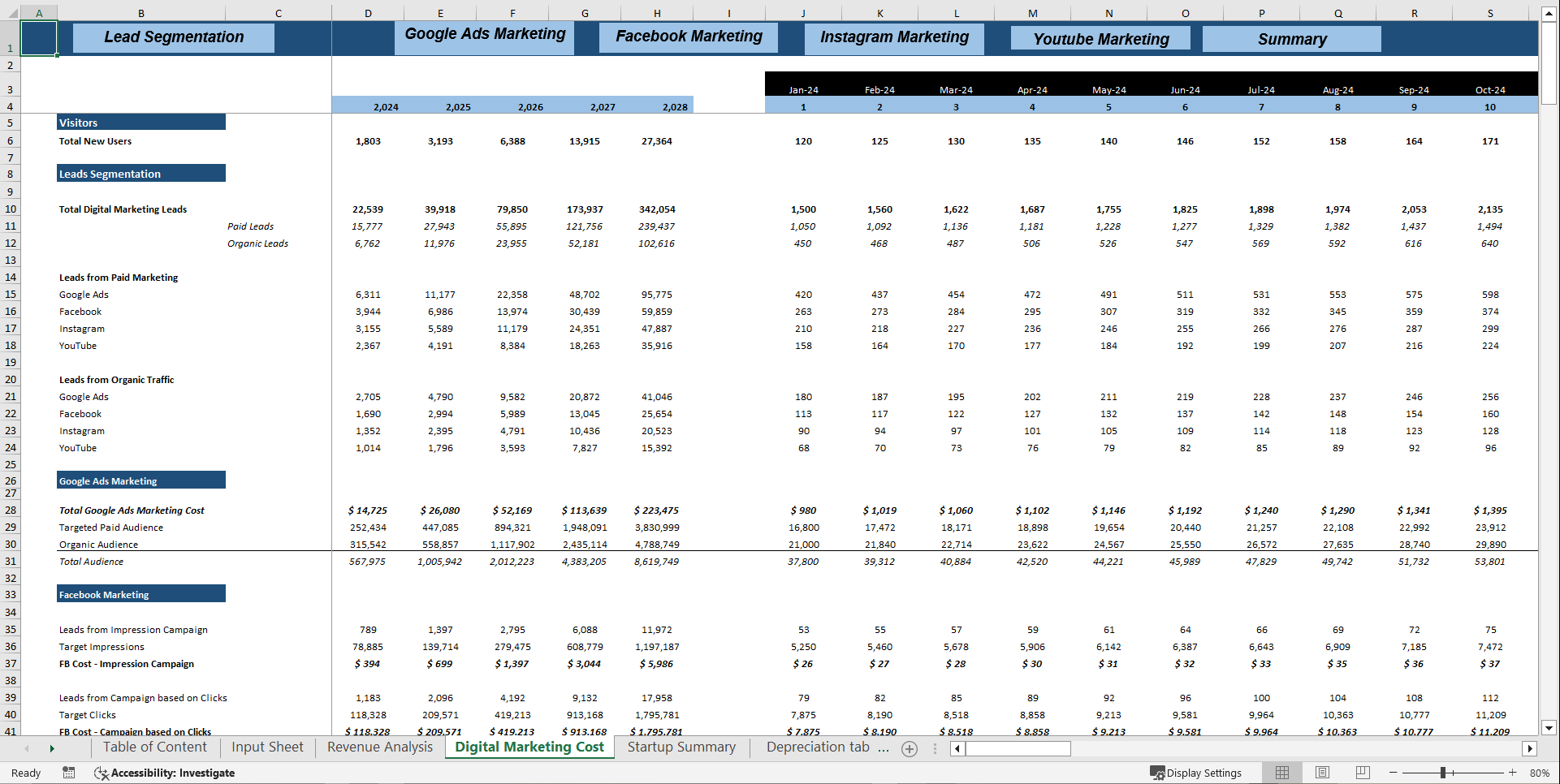Switch to the Input Sheet tab
Viewport: 1560px width, 784px height.
point(266,747)
